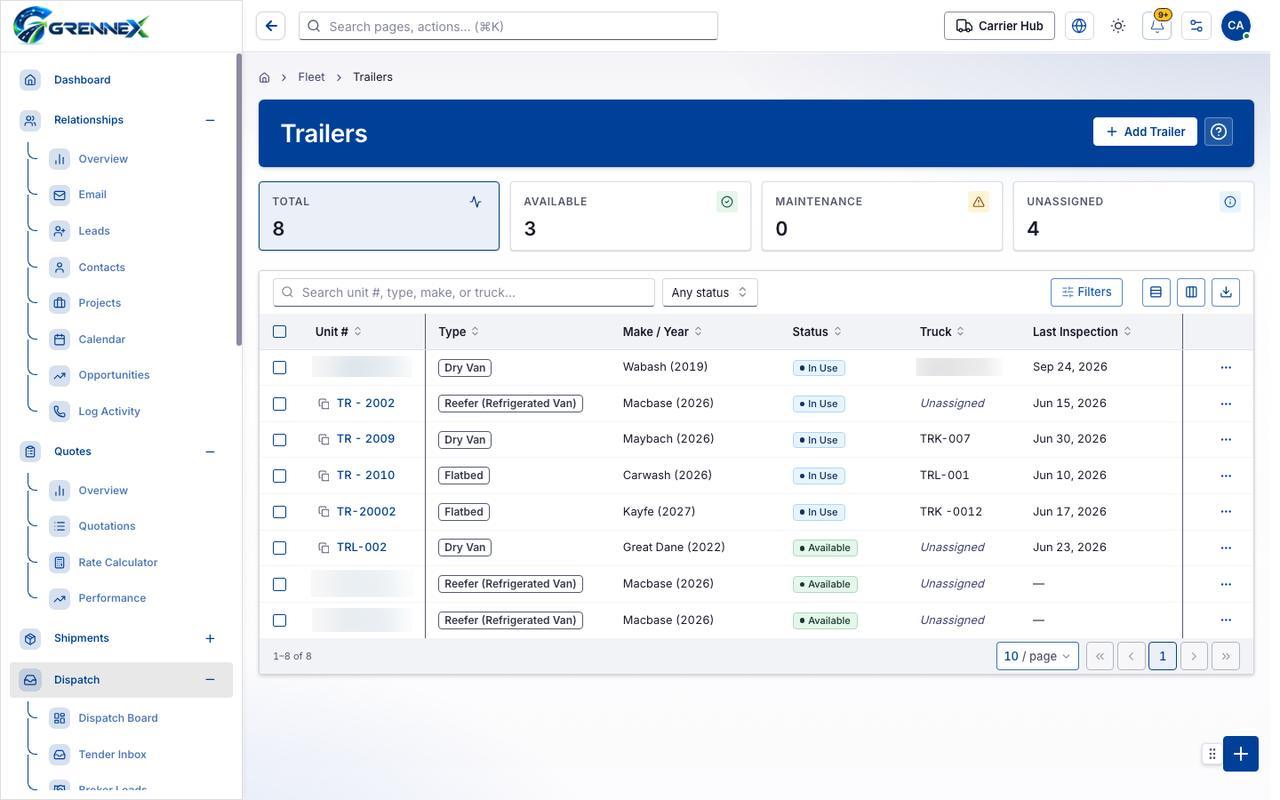Viewport: 1280px width, 800px height.
Task: Open Dashboard in the sidebar
Action: click(82, 80)
